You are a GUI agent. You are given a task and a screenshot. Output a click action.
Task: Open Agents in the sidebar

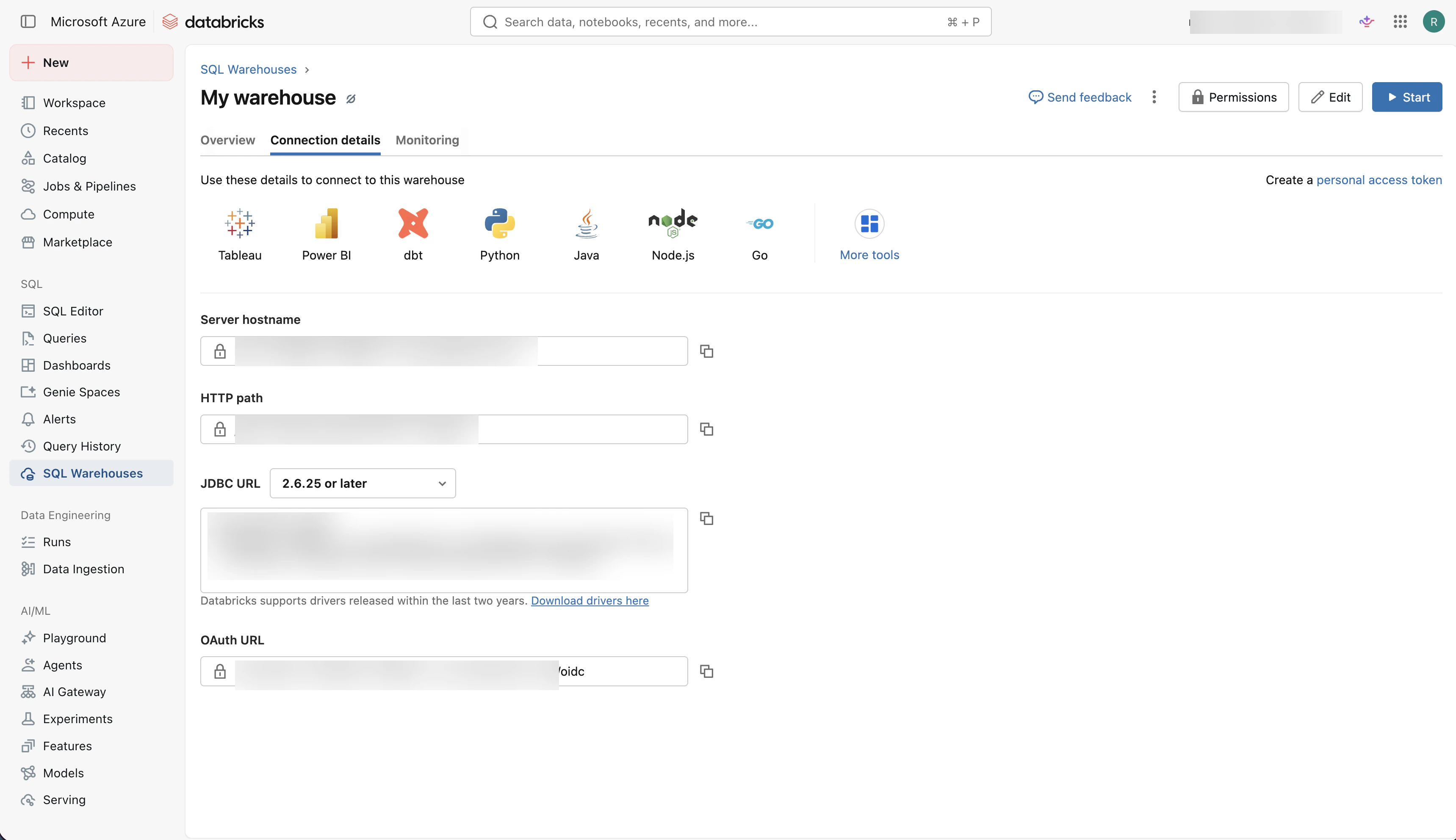(x=91, y=665)
